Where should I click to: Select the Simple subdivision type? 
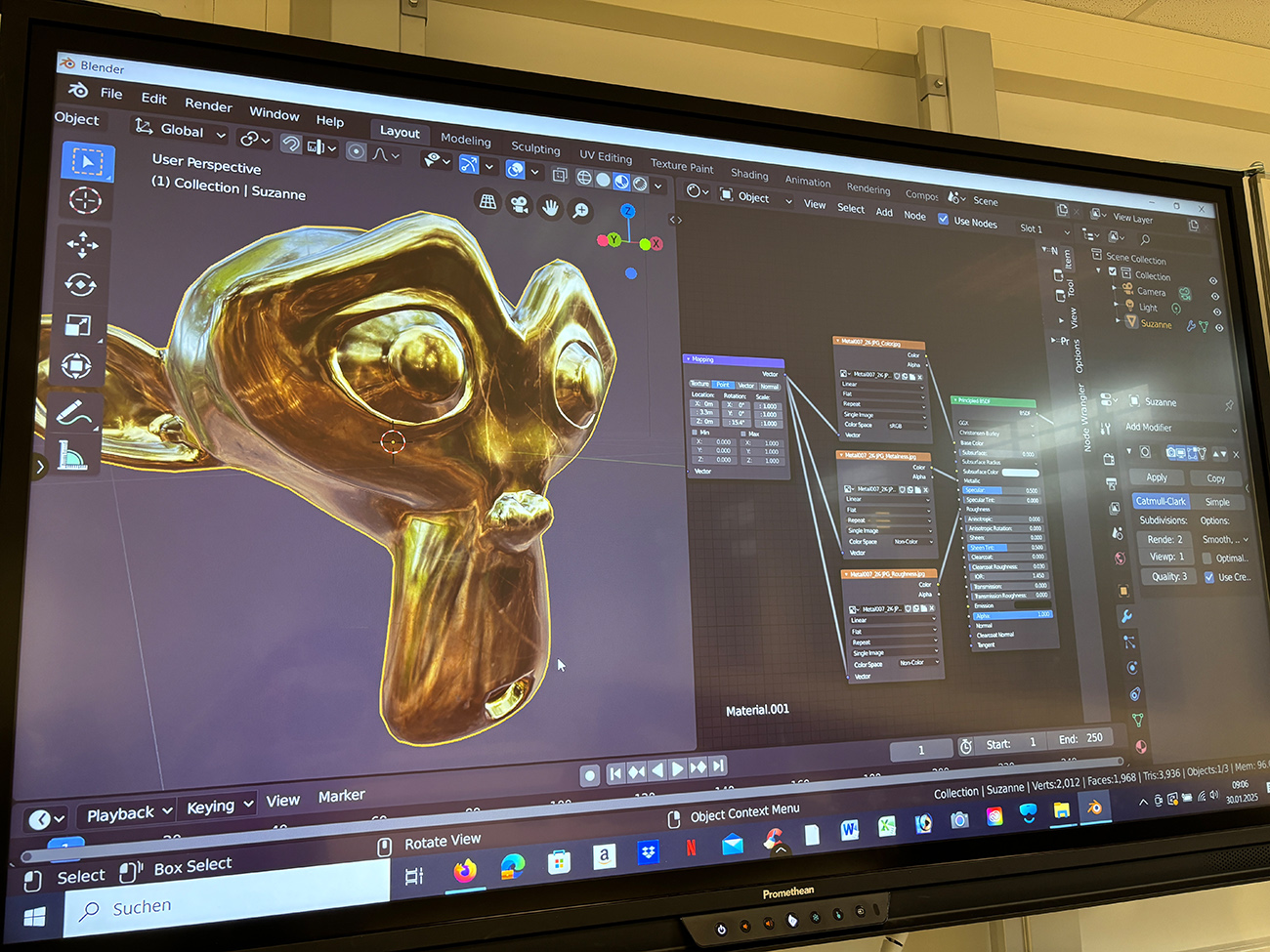[1217, 502]
